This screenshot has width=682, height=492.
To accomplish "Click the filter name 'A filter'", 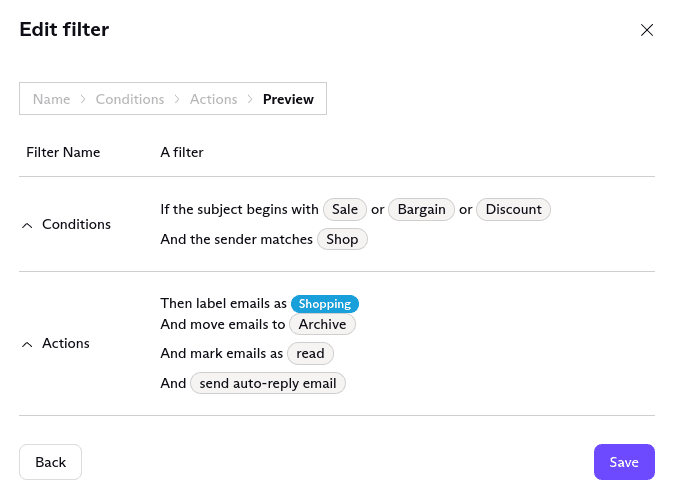I will click(x=182, y=153).
